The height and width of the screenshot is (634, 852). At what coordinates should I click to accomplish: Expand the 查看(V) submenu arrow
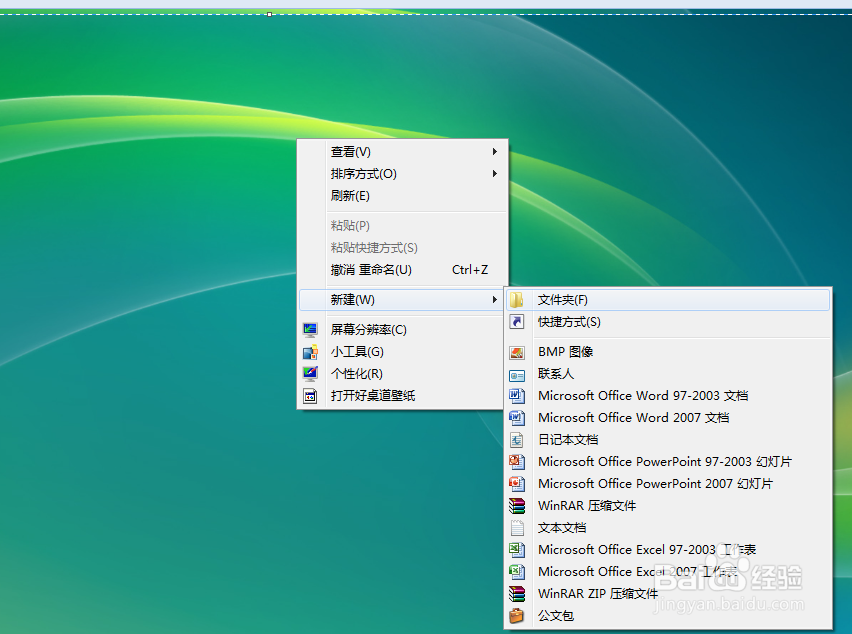tap(494, 152)
